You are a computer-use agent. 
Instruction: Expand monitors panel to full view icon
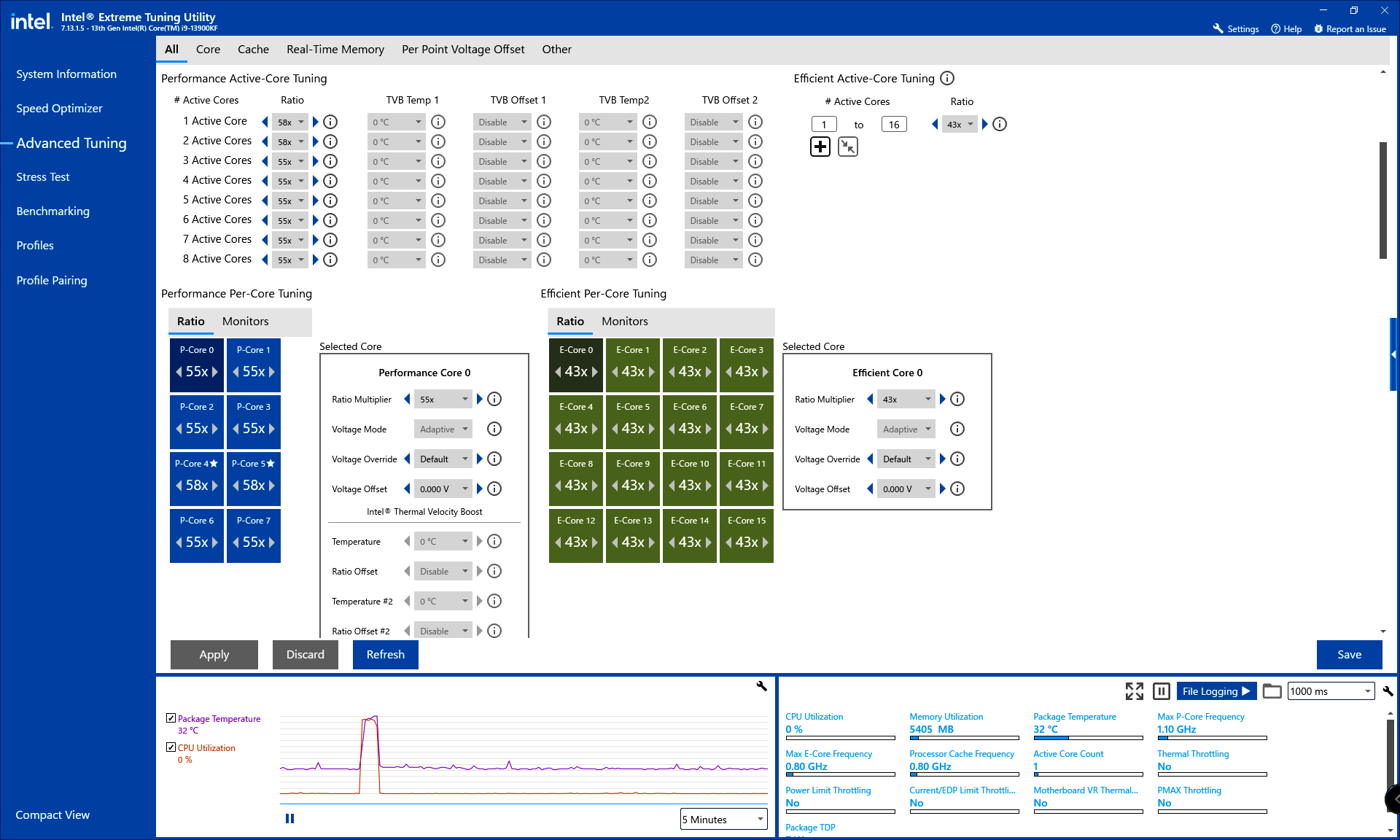(1134, 691)
